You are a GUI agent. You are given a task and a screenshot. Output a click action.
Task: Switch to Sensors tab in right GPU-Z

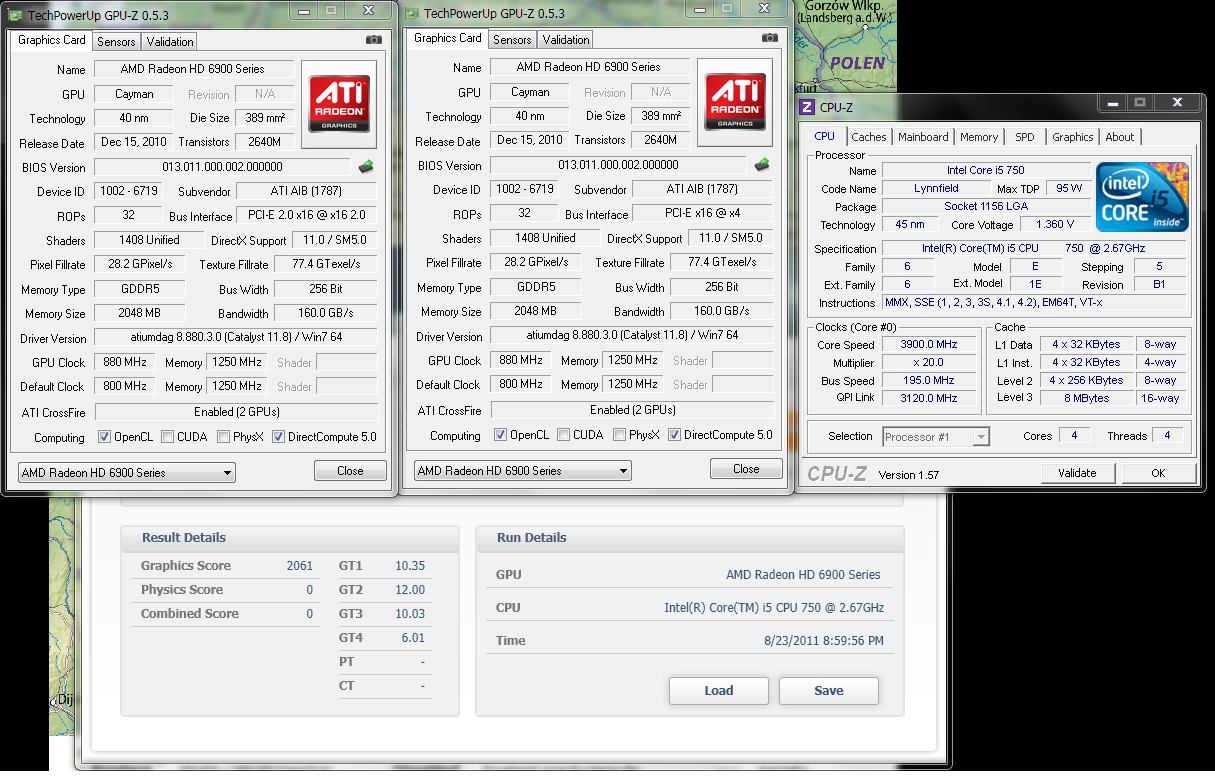(512, 40)
